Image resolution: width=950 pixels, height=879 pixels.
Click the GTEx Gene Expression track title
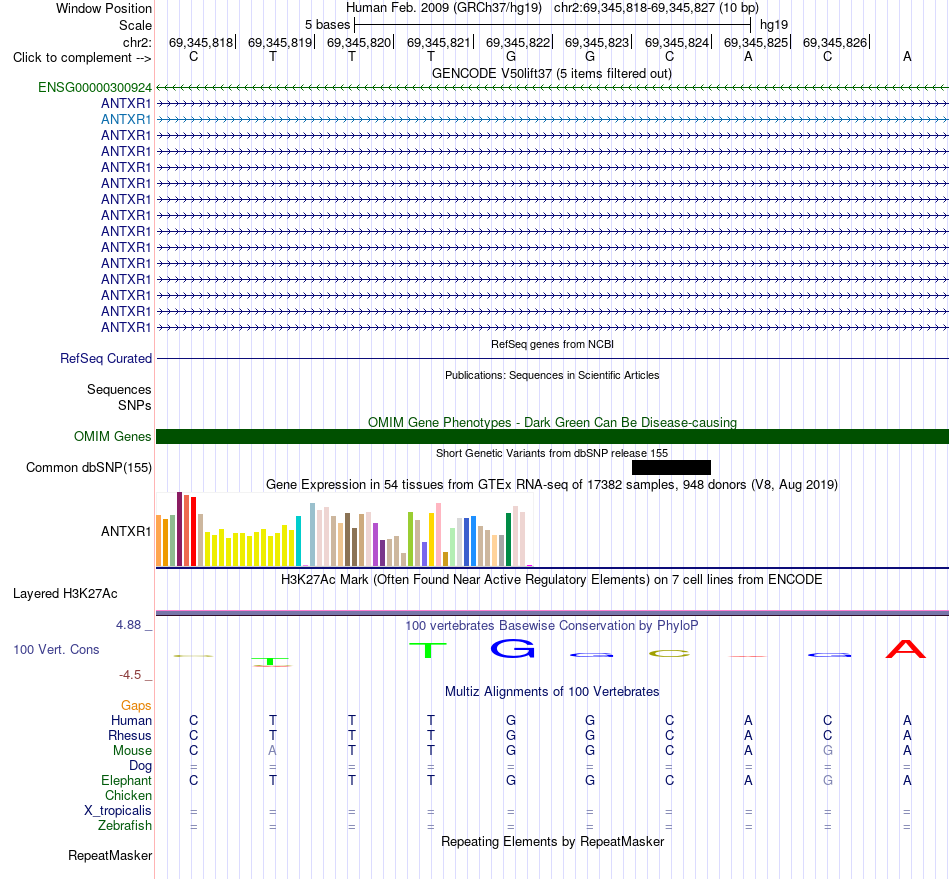(552, 485)
